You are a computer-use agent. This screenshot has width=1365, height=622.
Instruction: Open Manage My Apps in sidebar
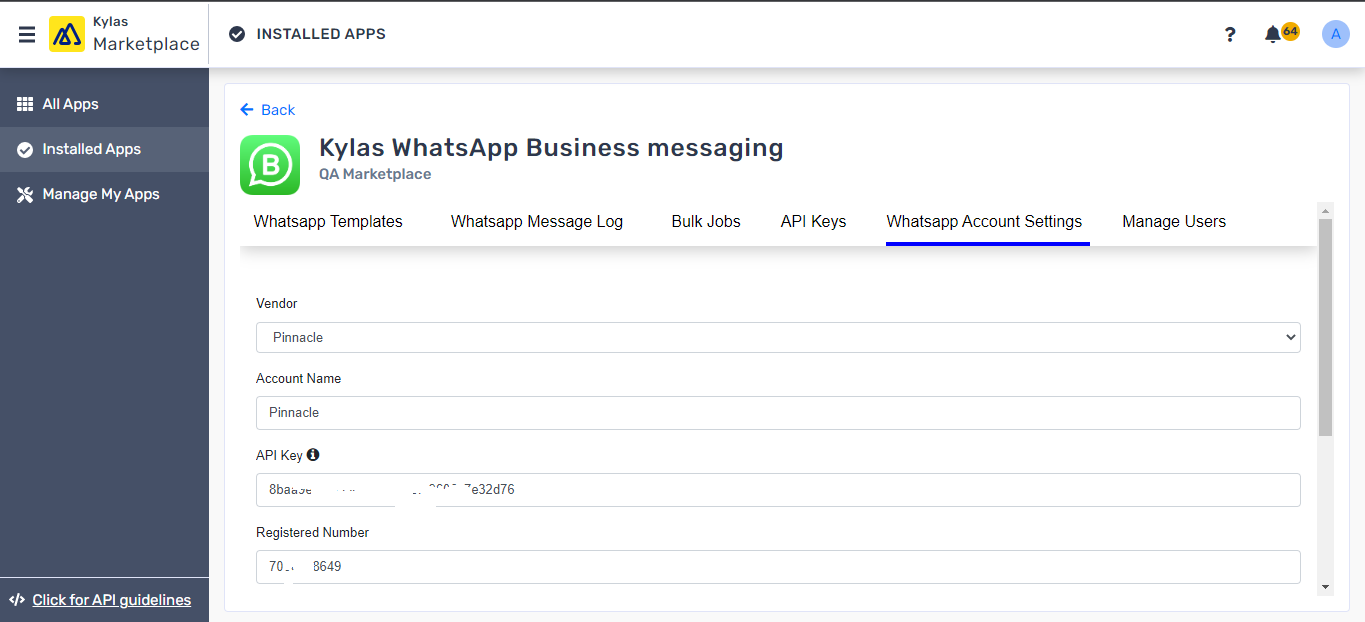point(104,194)
